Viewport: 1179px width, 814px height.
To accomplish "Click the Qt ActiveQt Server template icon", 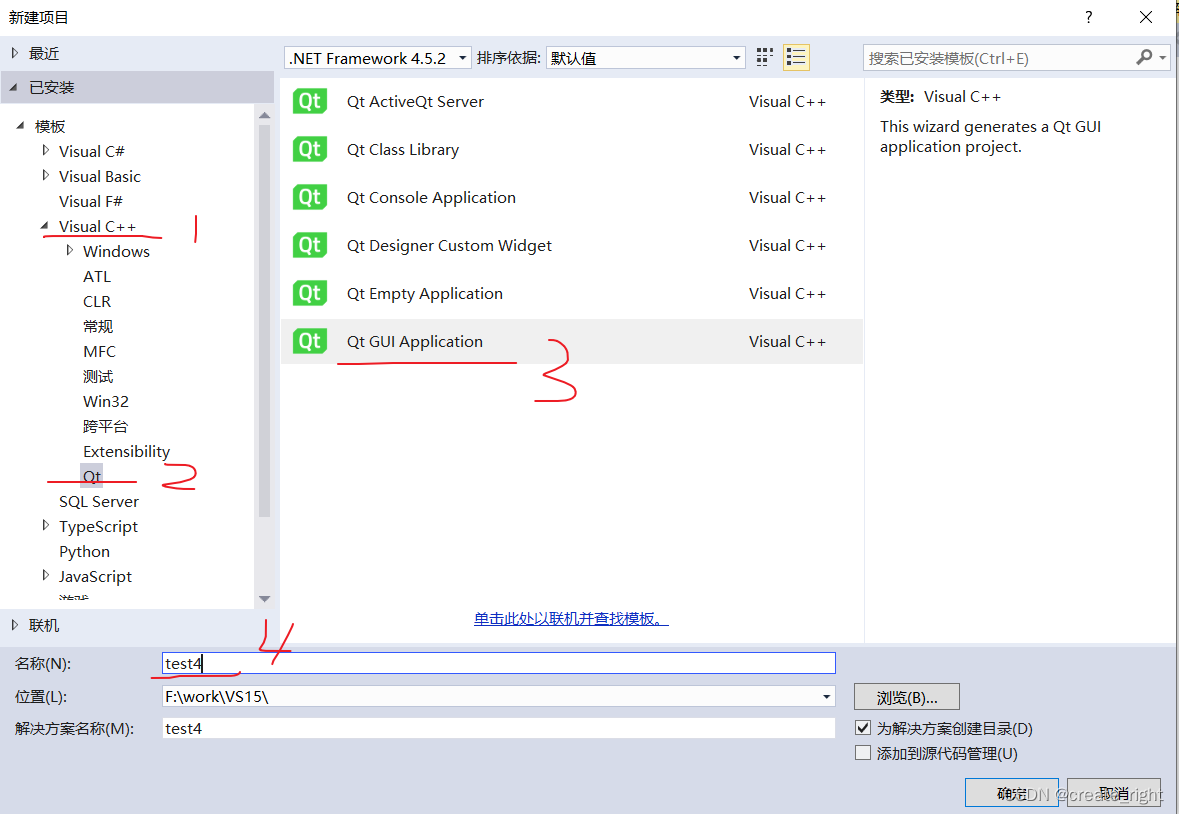I will point(310,101).
